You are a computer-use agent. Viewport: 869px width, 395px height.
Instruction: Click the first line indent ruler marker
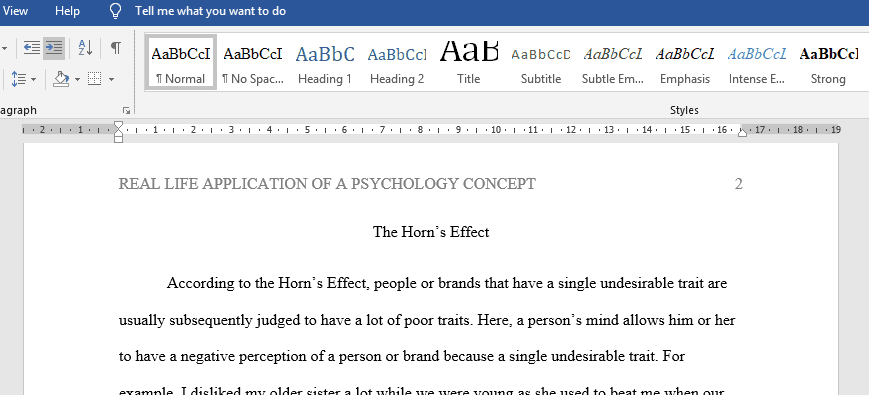[x=118, y=126]
